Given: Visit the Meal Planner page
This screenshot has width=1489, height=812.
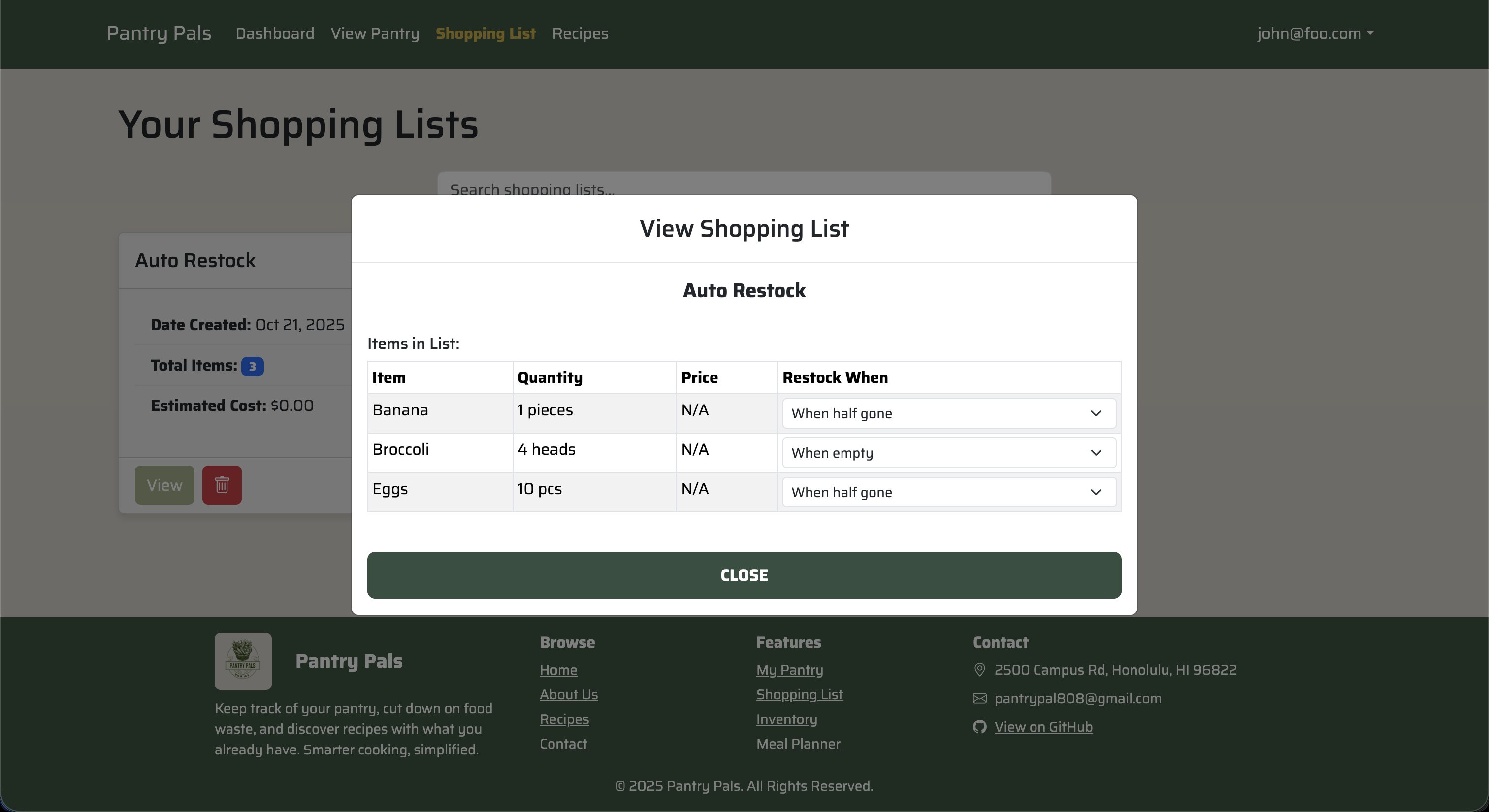Looking at the screenshot, I should 798,744.
